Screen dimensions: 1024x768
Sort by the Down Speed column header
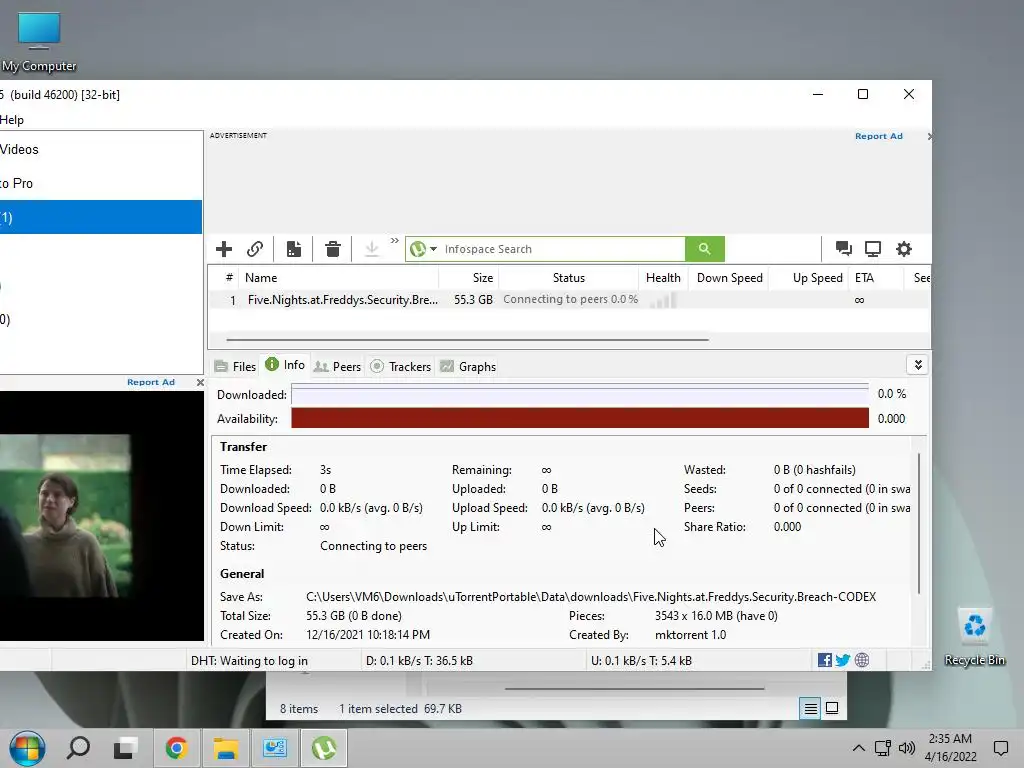pos(729,278)
